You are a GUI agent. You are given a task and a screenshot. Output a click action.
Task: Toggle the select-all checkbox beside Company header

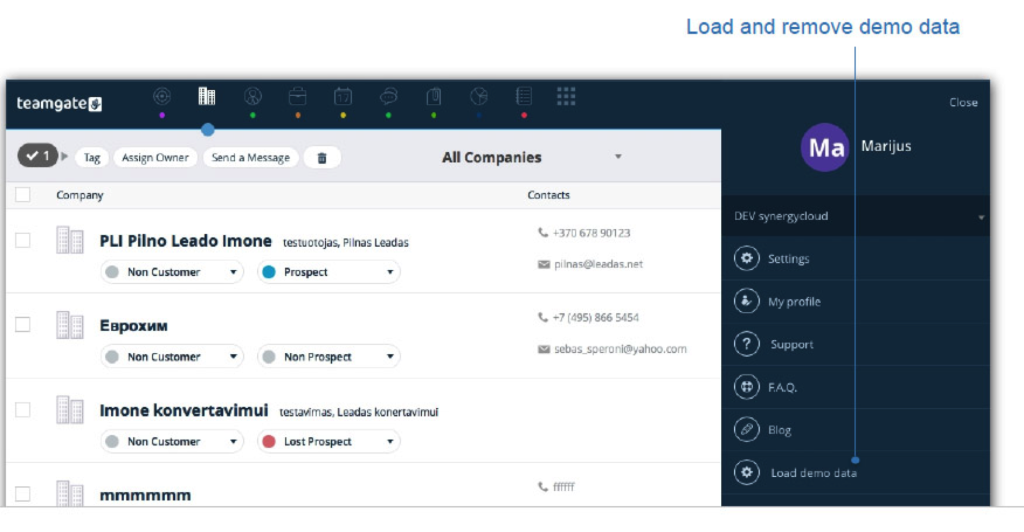[23, 196]
